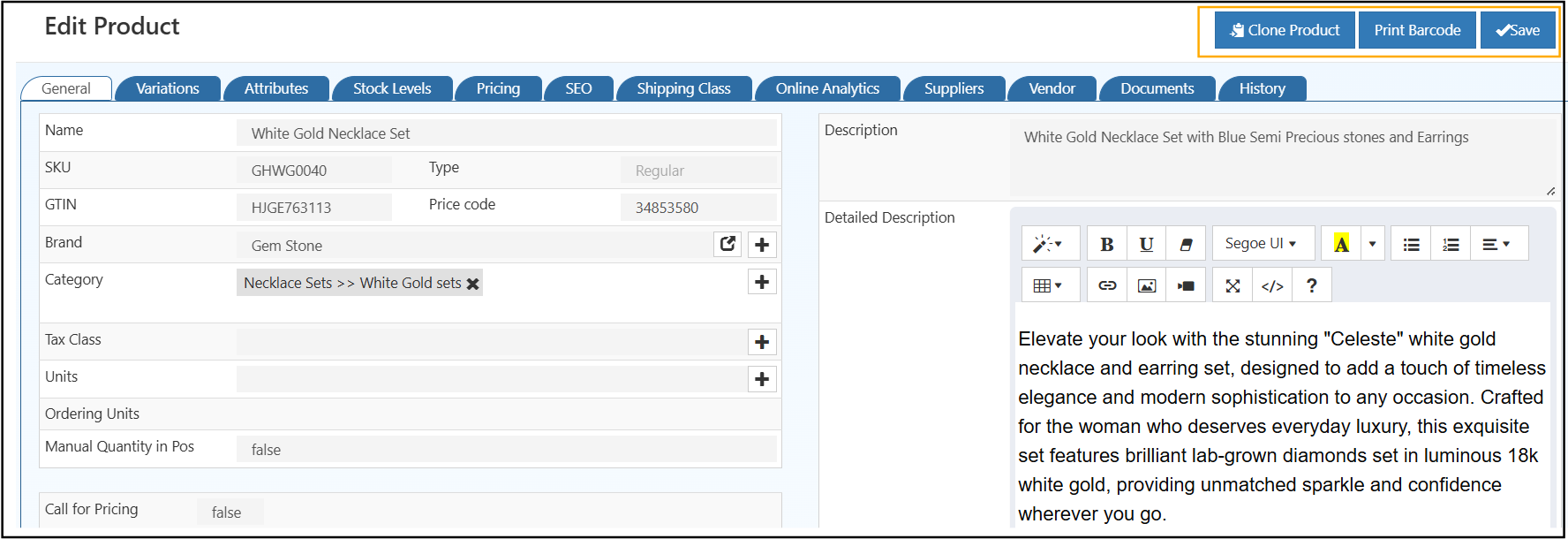This screenshot has width=1568, height=539.
Task: Open the Pricing tab
Action: (498, 88)
